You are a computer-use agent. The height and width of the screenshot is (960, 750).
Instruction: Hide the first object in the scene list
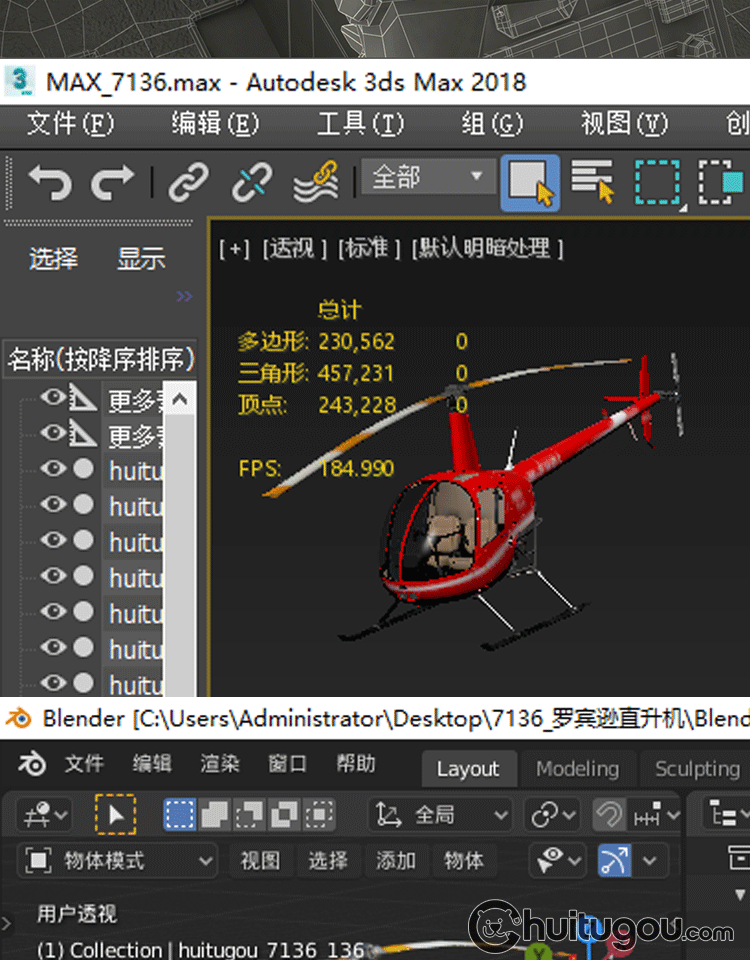click(52, 398)
